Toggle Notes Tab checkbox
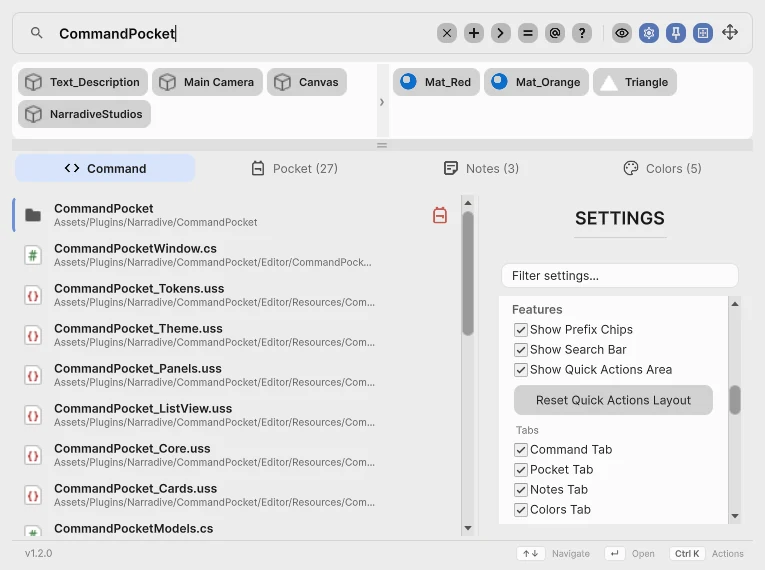 point(521,489)
